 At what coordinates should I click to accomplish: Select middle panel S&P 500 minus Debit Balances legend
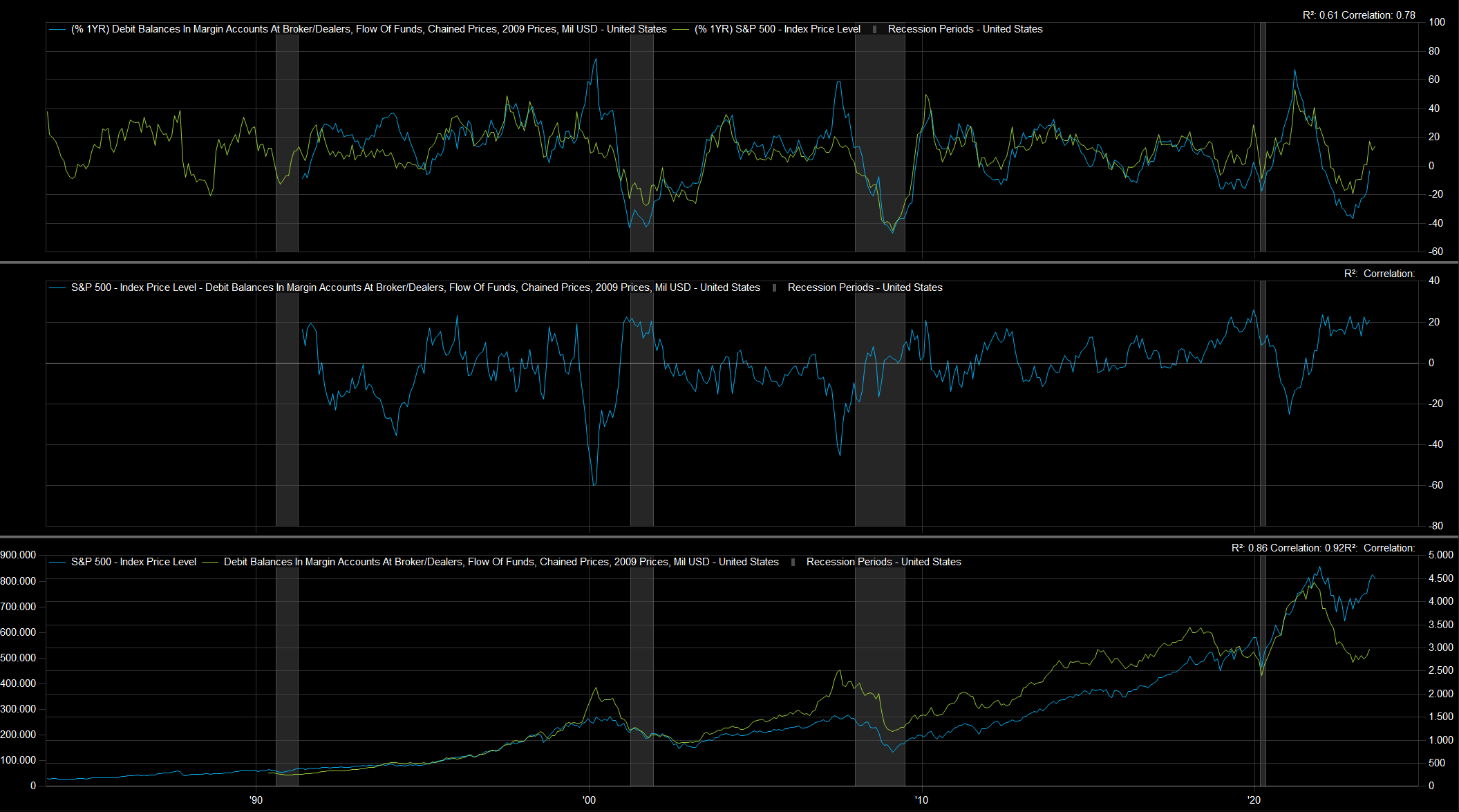[x=415, y=287]
